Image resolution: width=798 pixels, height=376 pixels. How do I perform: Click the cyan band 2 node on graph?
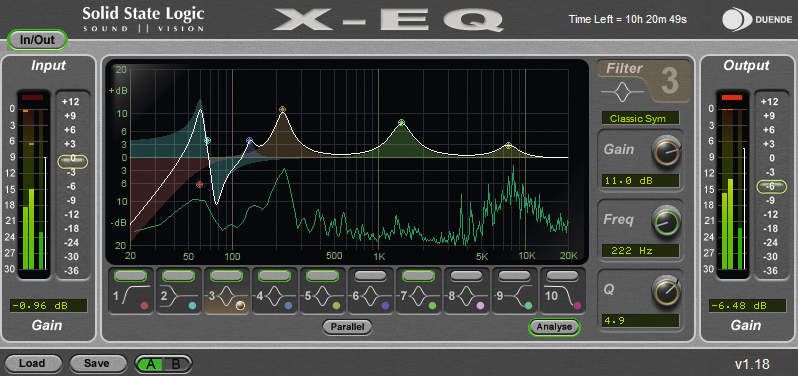(x=207, y=141)
